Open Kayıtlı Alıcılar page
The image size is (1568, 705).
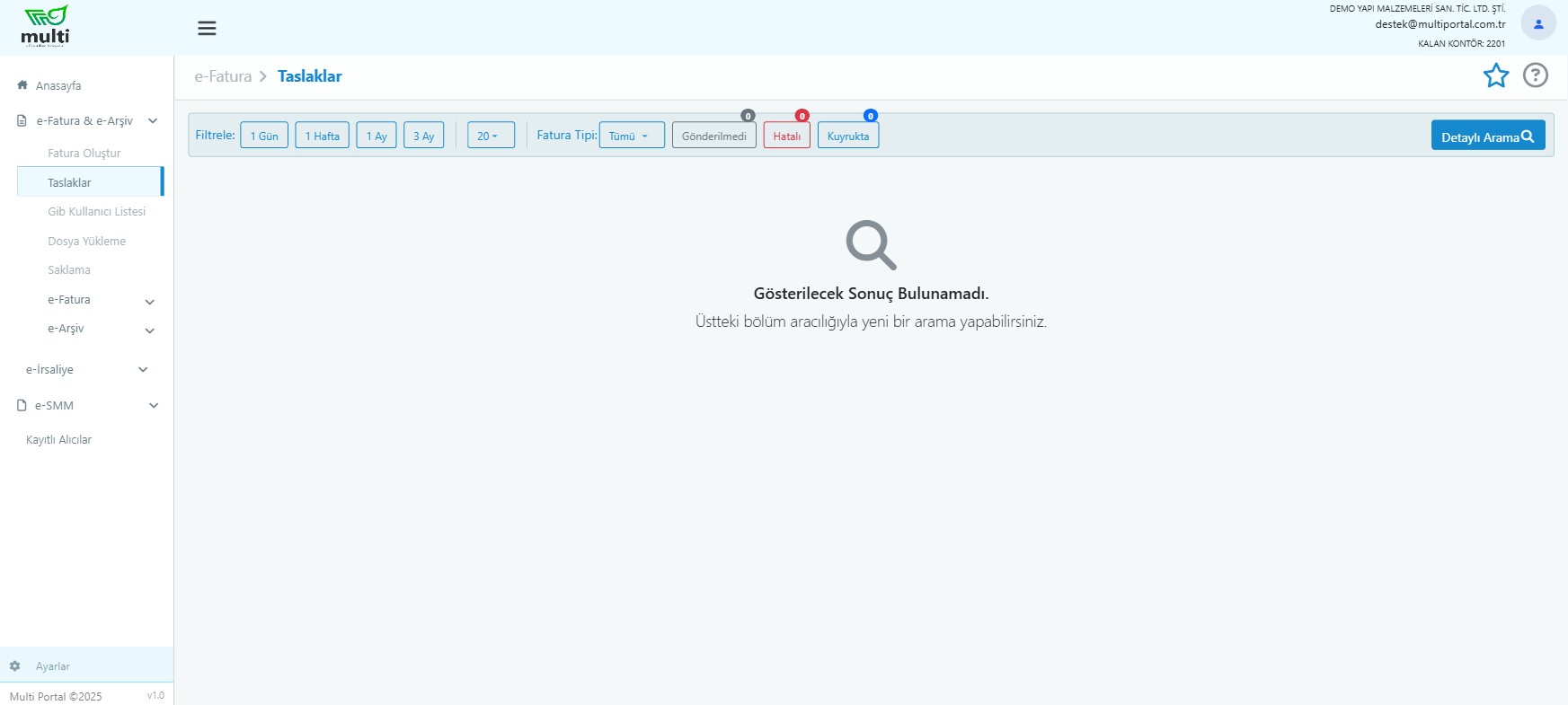click(59, 440)
